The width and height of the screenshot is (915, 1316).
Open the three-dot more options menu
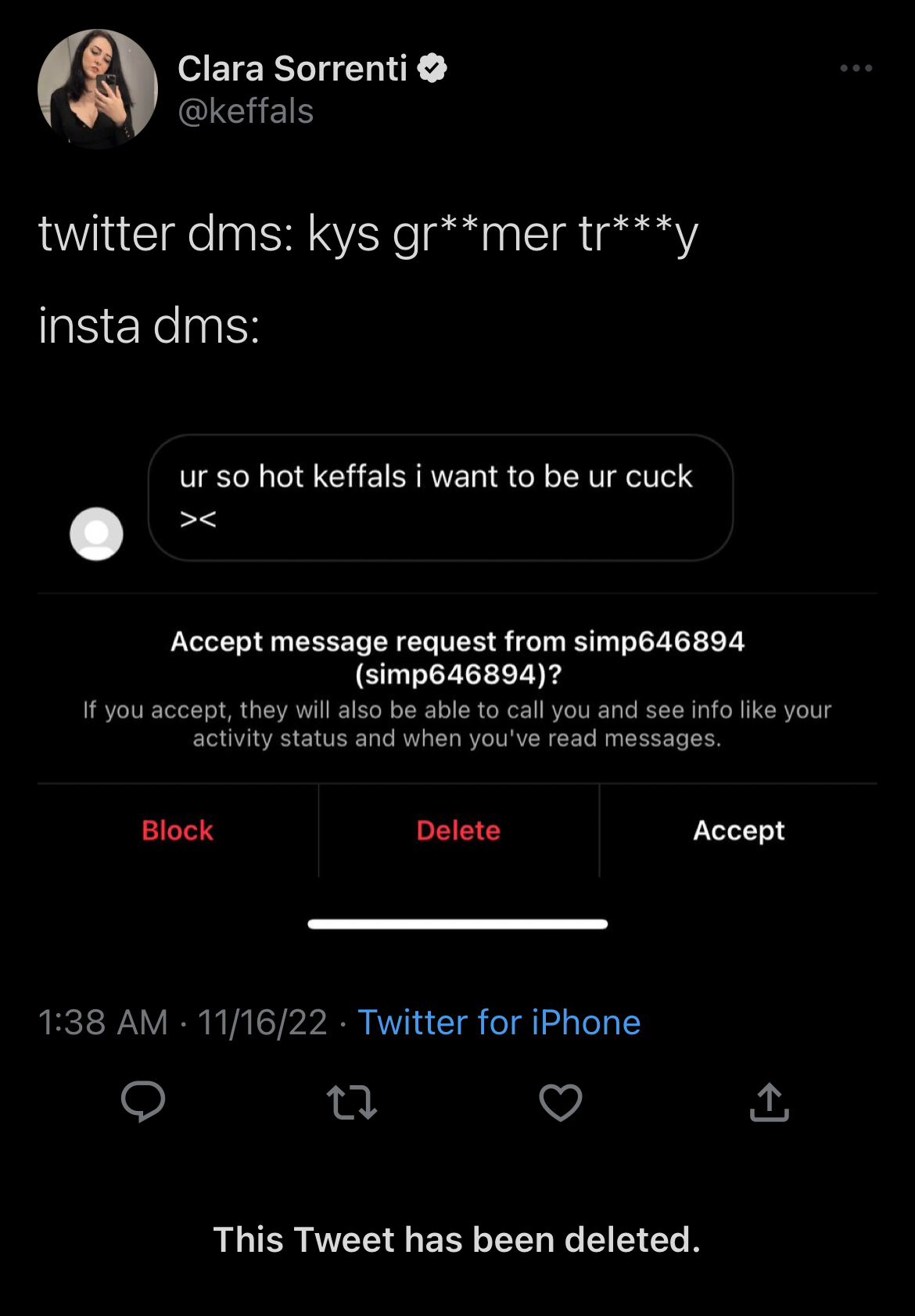point(856,68)
